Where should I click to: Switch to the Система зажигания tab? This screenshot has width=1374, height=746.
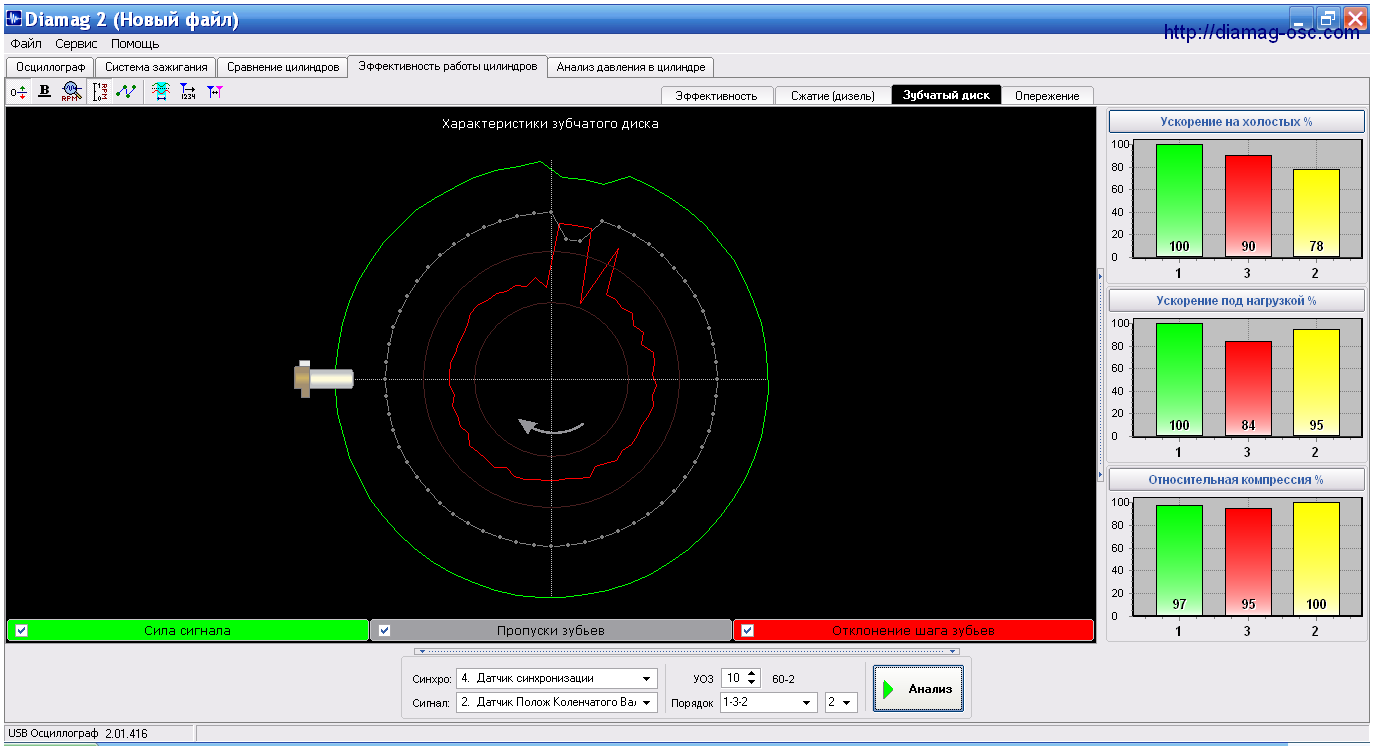[x=156, y=67]
